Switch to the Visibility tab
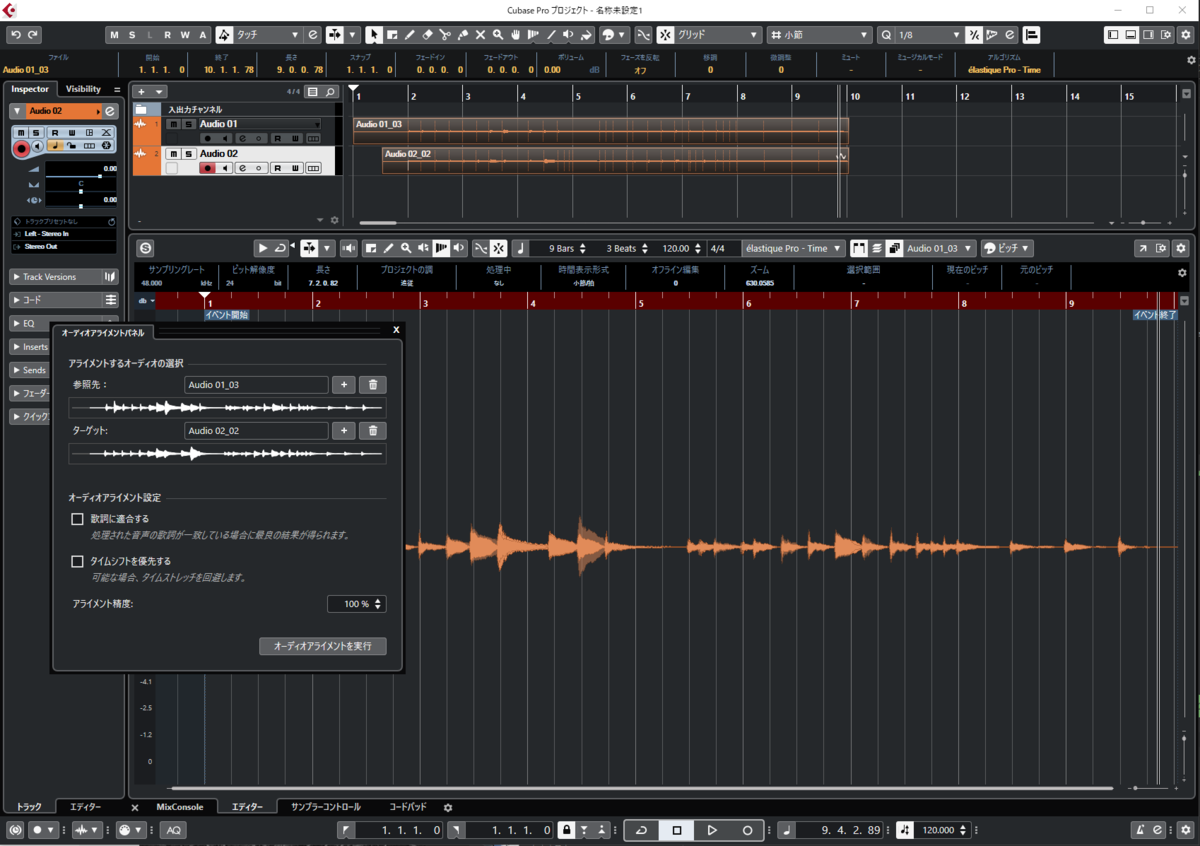 tap(83, 89)
